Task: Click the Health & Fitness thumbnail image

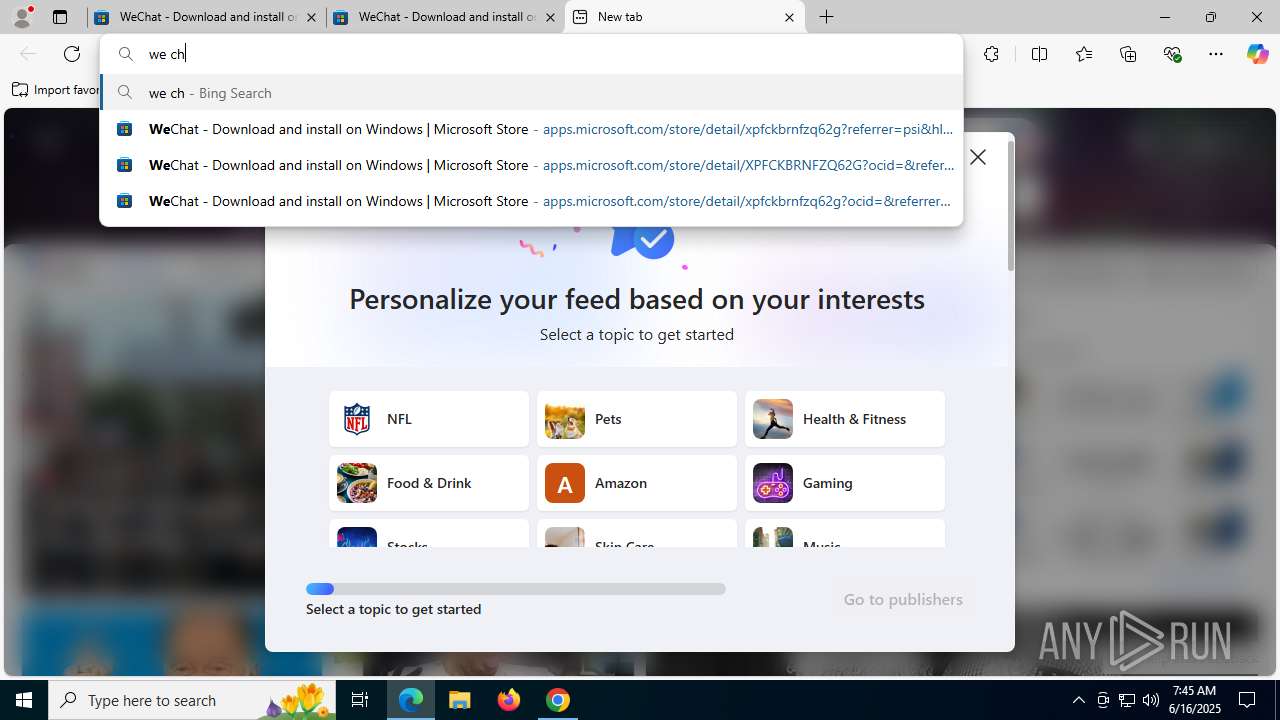Action: pos(773,419)
